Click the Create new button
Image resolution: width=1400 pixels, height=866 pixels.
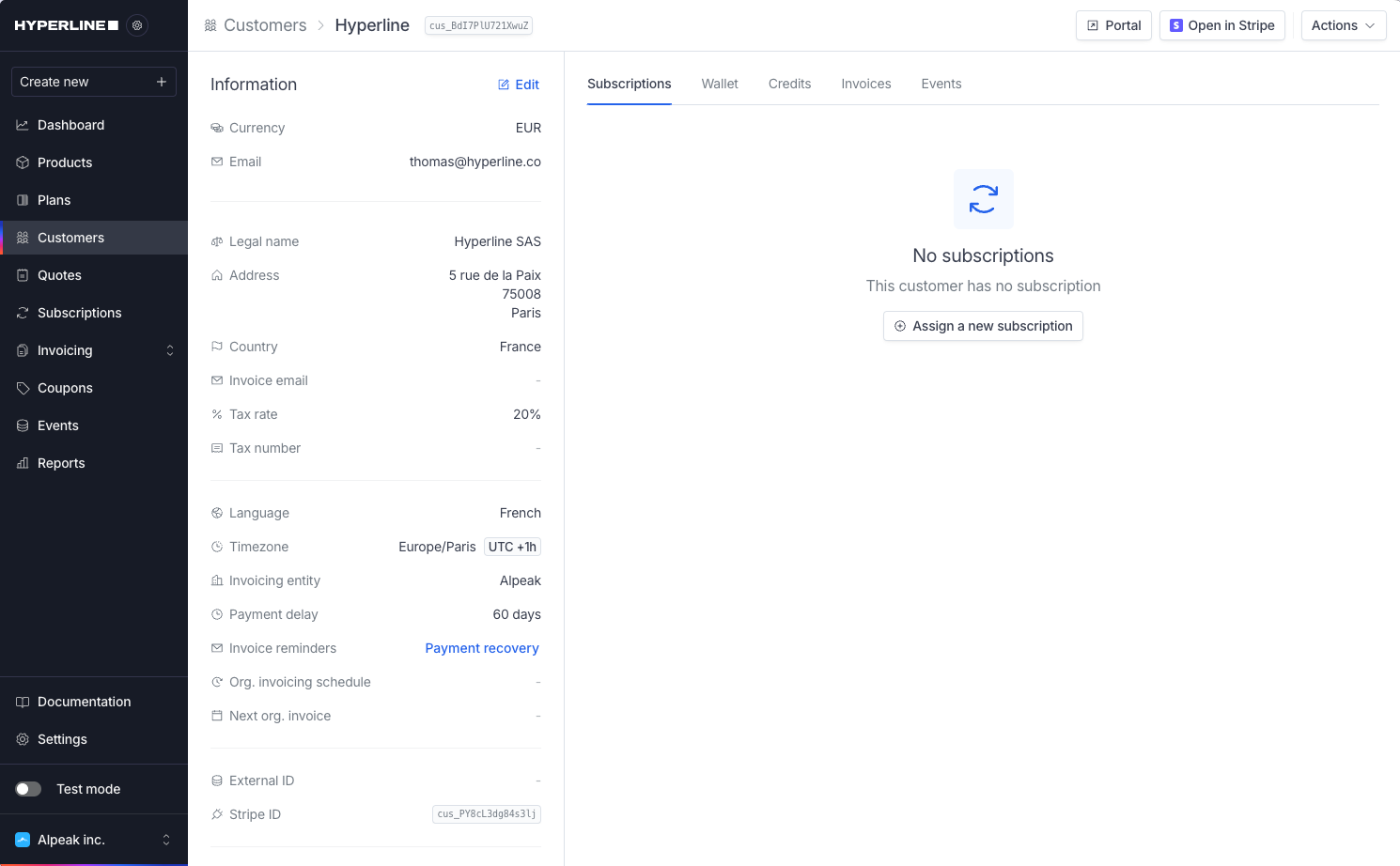pyautogui.click(x=94, y=82)
